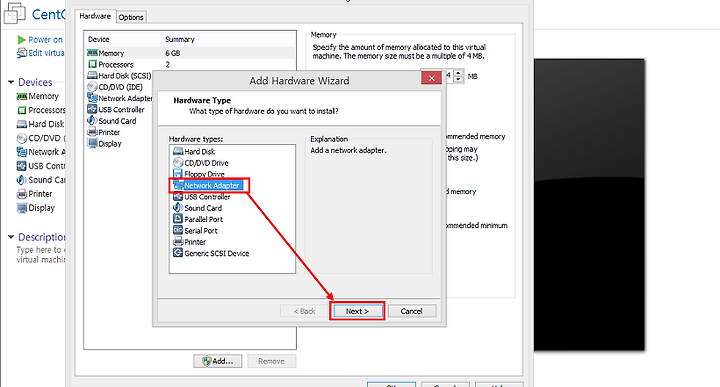Click the Device column header
The height and width of the screenshot is (387, 720).
[x=123, y=39]
